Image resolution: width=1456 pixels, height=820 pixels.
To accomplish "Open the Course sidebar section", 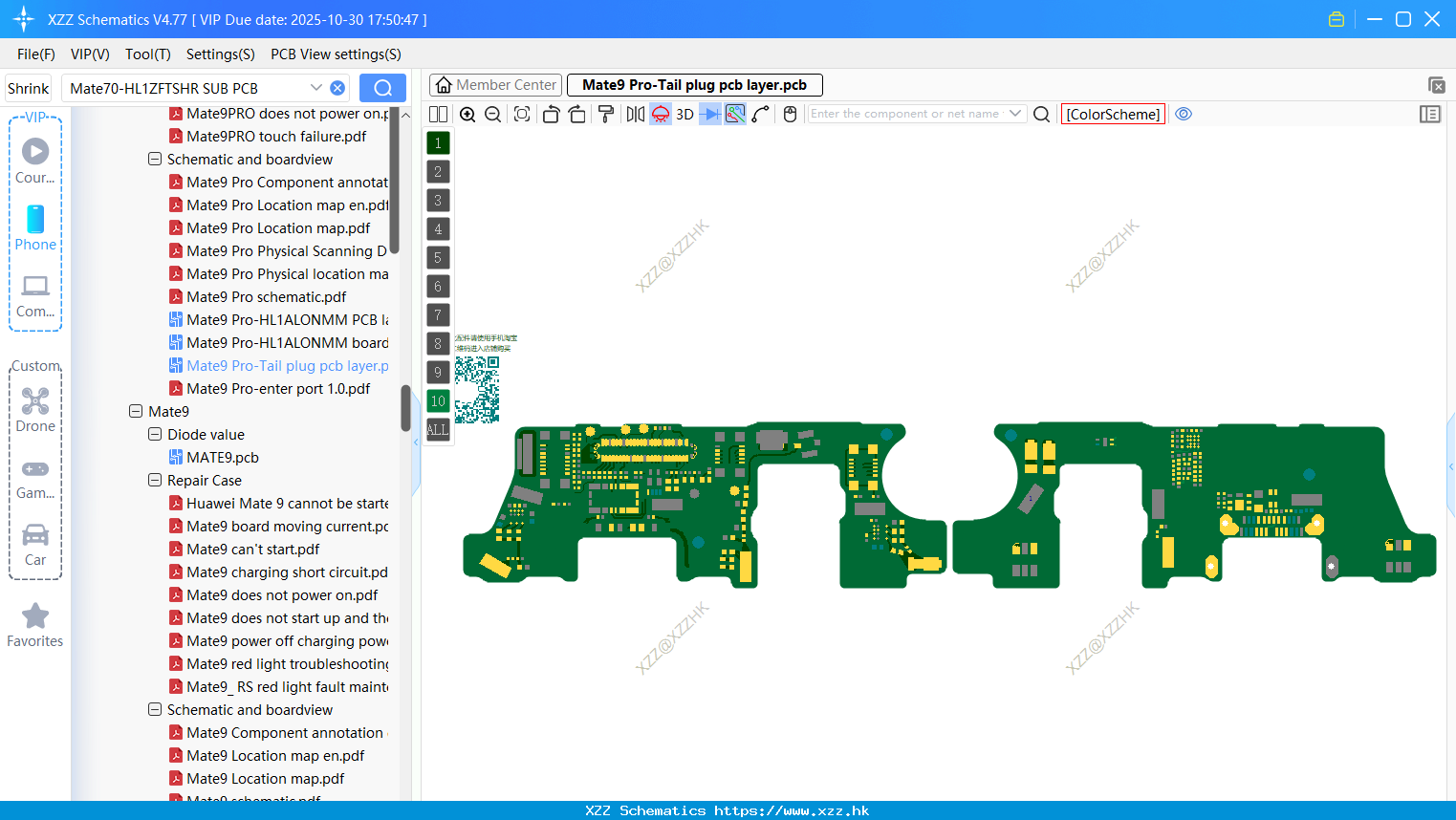I will point(35,161).
